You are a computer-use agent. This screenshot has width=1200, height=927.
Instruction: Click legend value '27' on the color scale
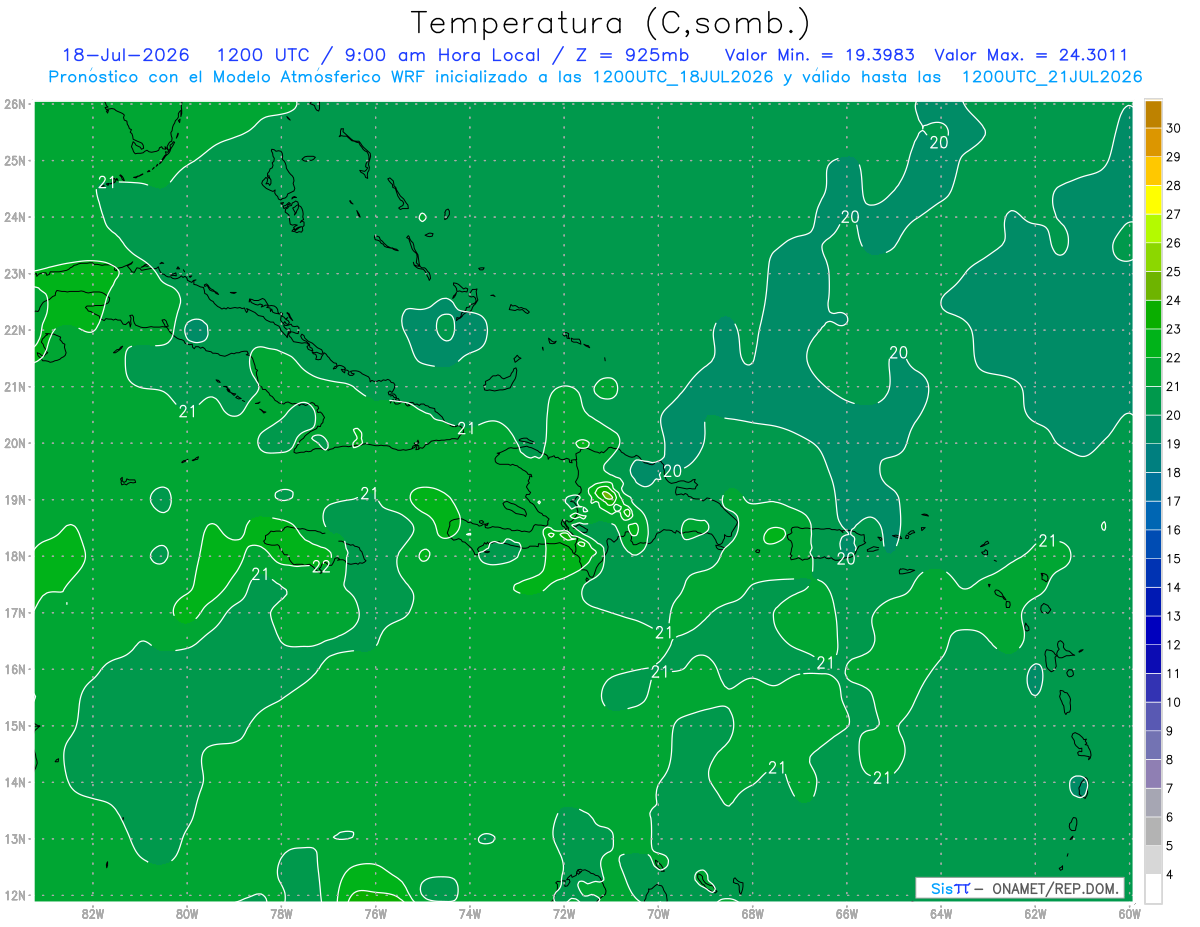[1173, 215]
